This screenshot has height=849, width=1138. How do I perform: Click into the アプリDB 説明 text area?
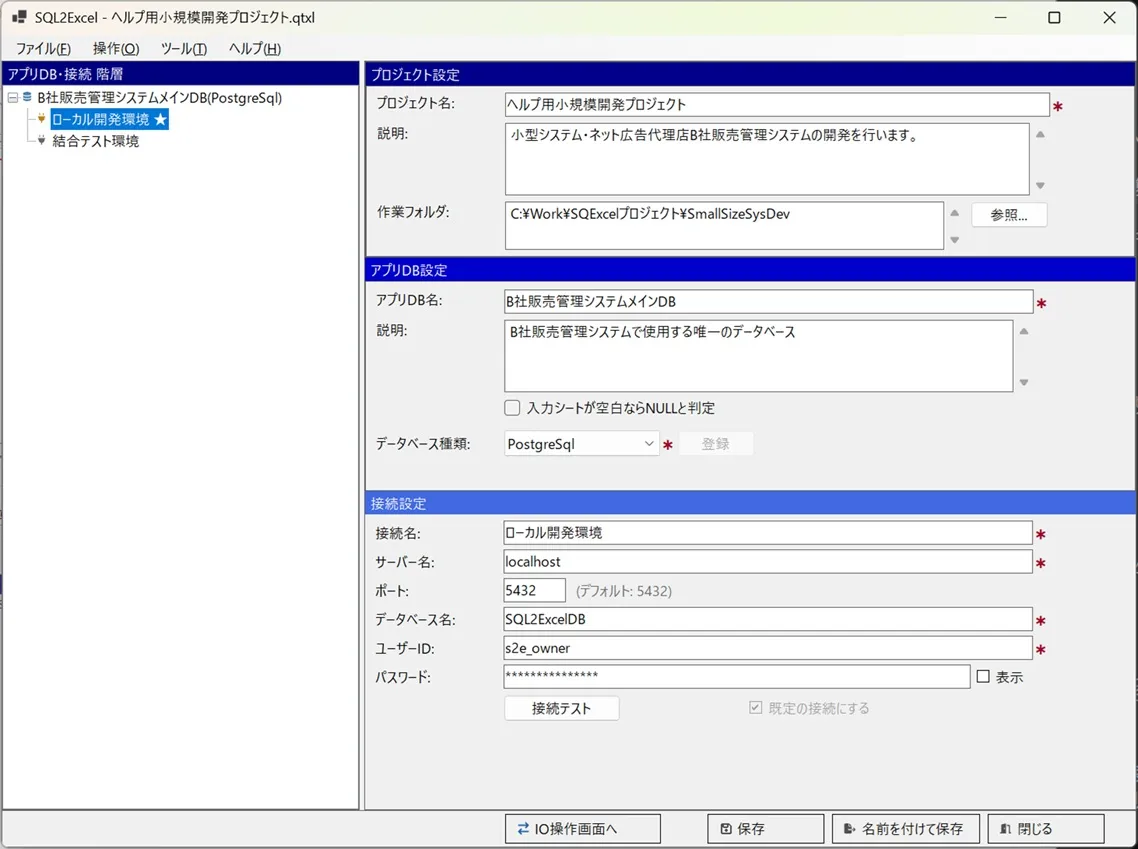click(759, 356)
